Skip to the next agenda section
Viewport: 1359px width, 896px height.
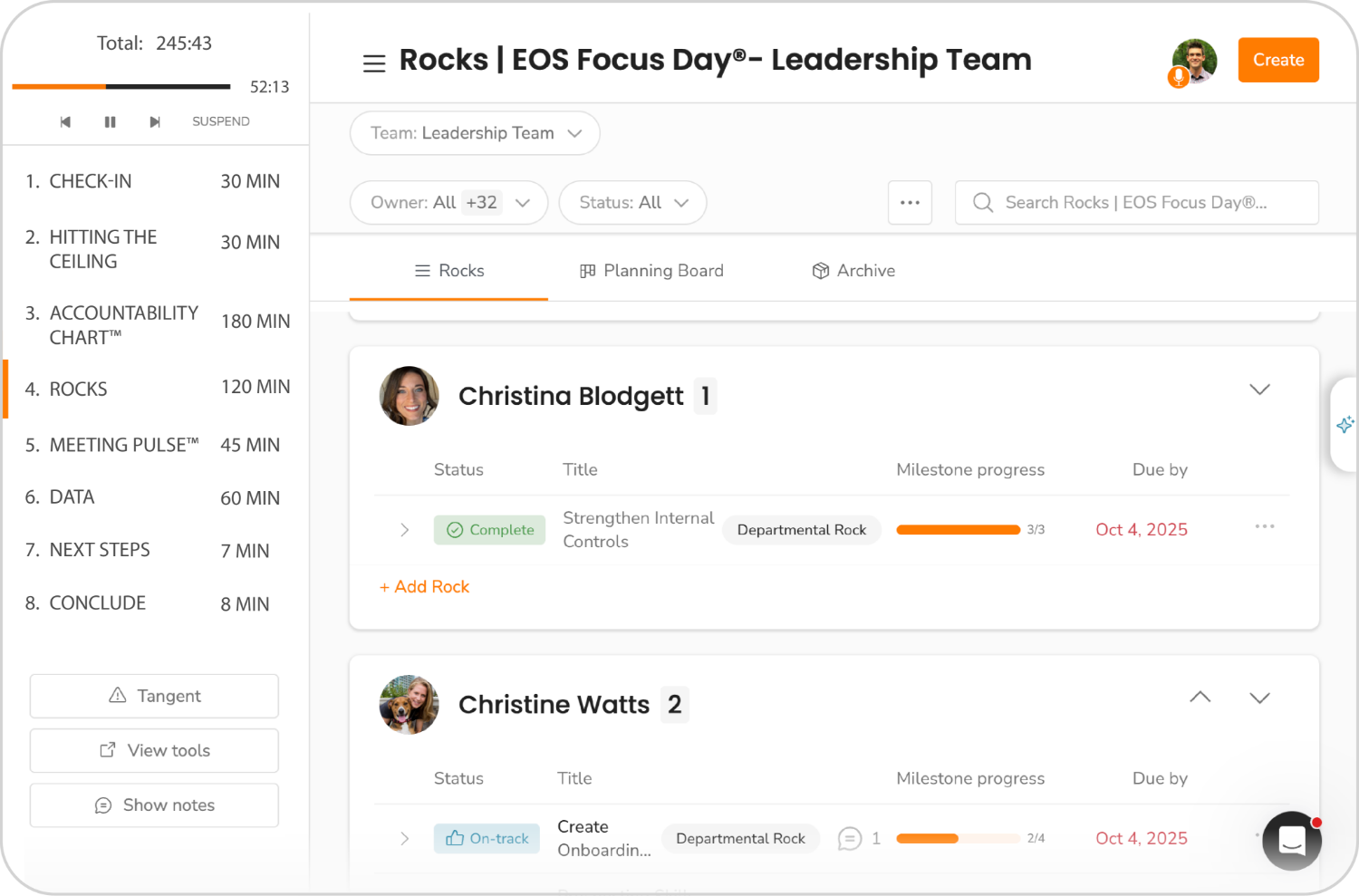point(154,120)
